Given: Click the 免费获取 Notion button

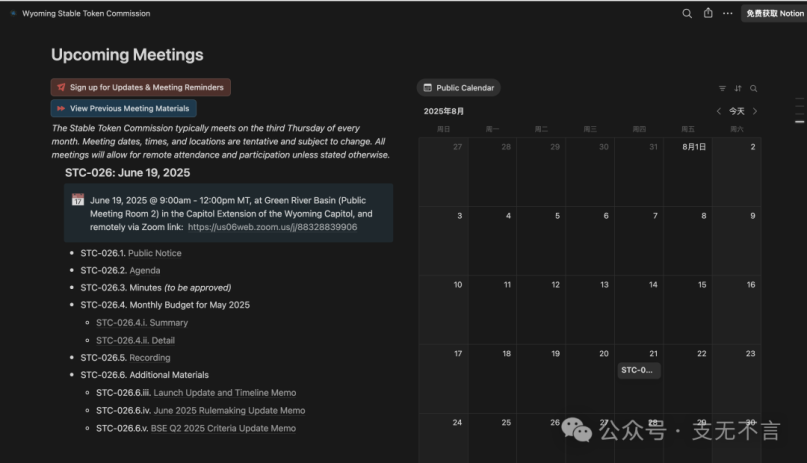Looking at the screenshot, I should pos(774,13).
